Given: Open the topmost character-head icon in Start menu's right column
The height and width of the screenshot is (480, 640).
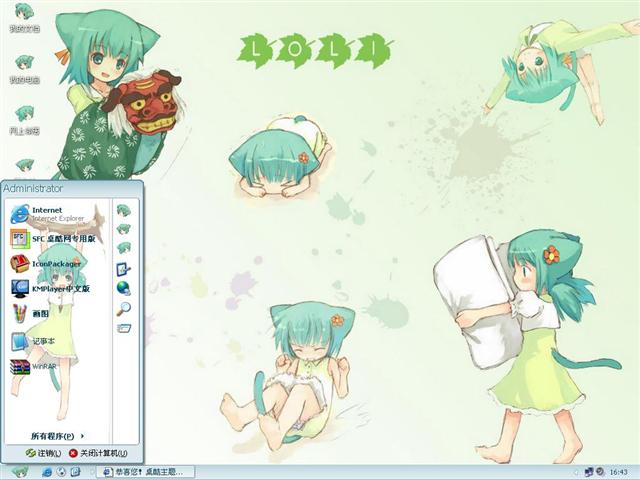Looking at the screenshot, I should 124,210.
